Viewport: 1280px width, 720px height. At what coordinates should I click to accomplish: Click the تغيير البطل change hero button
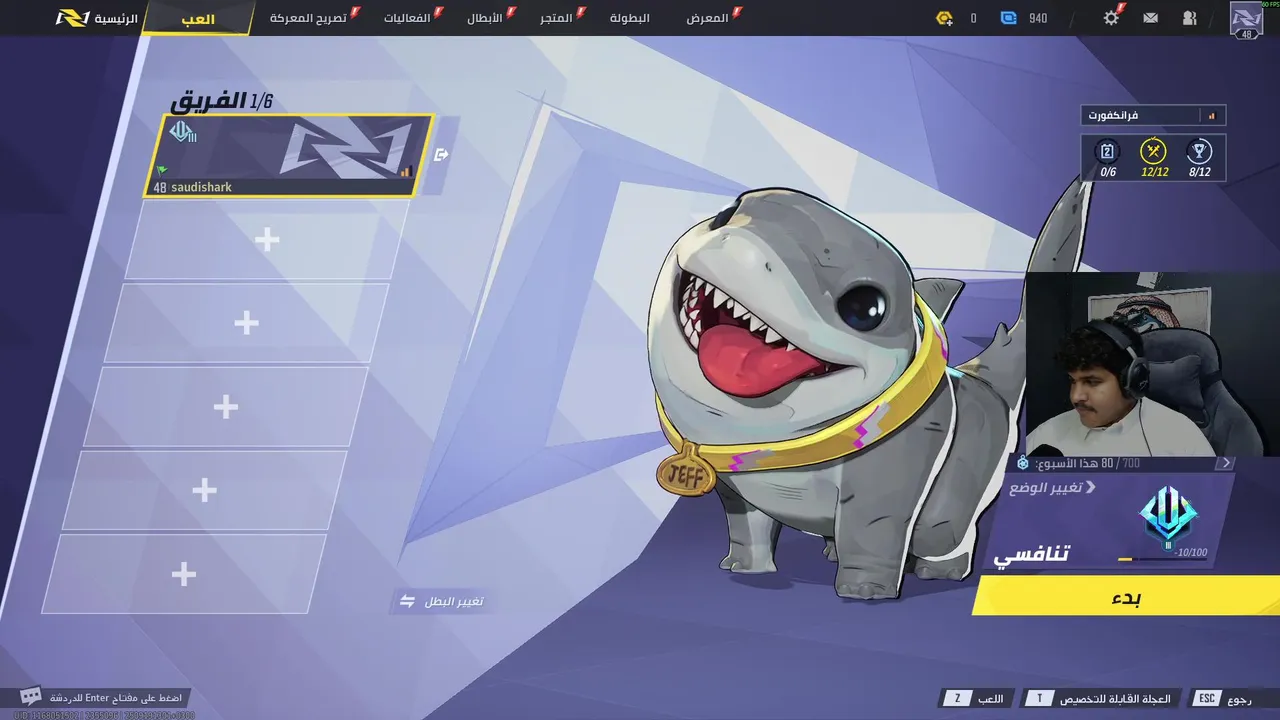click(441, 601)
